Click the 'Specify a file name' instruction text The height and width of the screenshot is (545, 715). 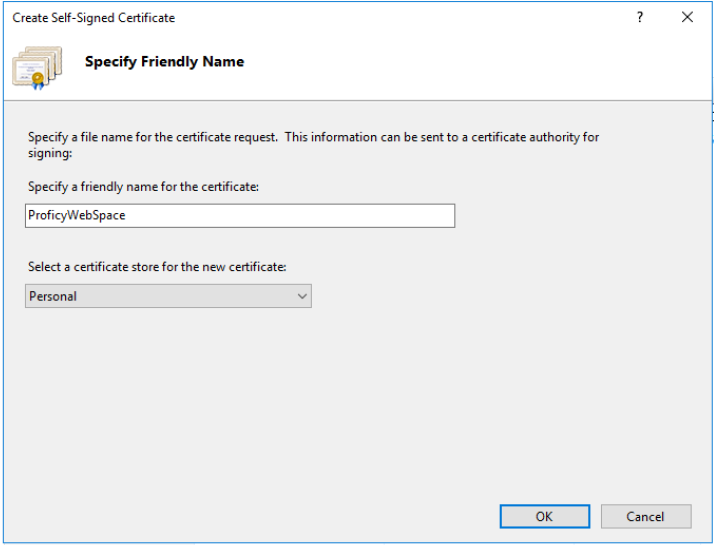[313, 145]
